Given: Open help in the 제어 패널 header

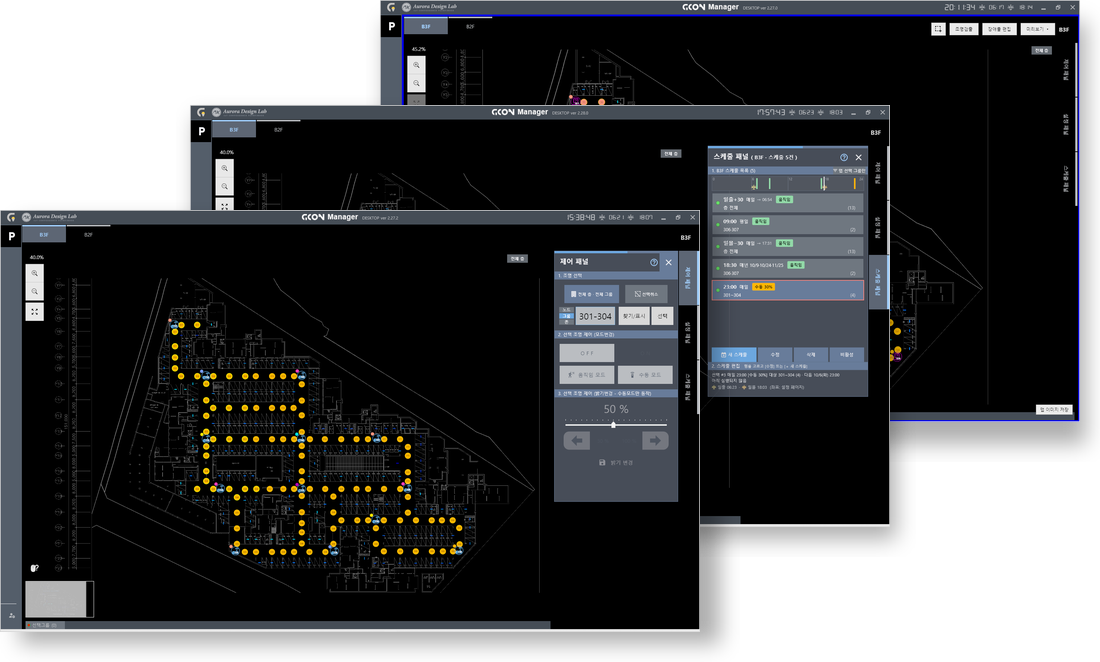Looking at the screenshot, I should pos(654,262).
